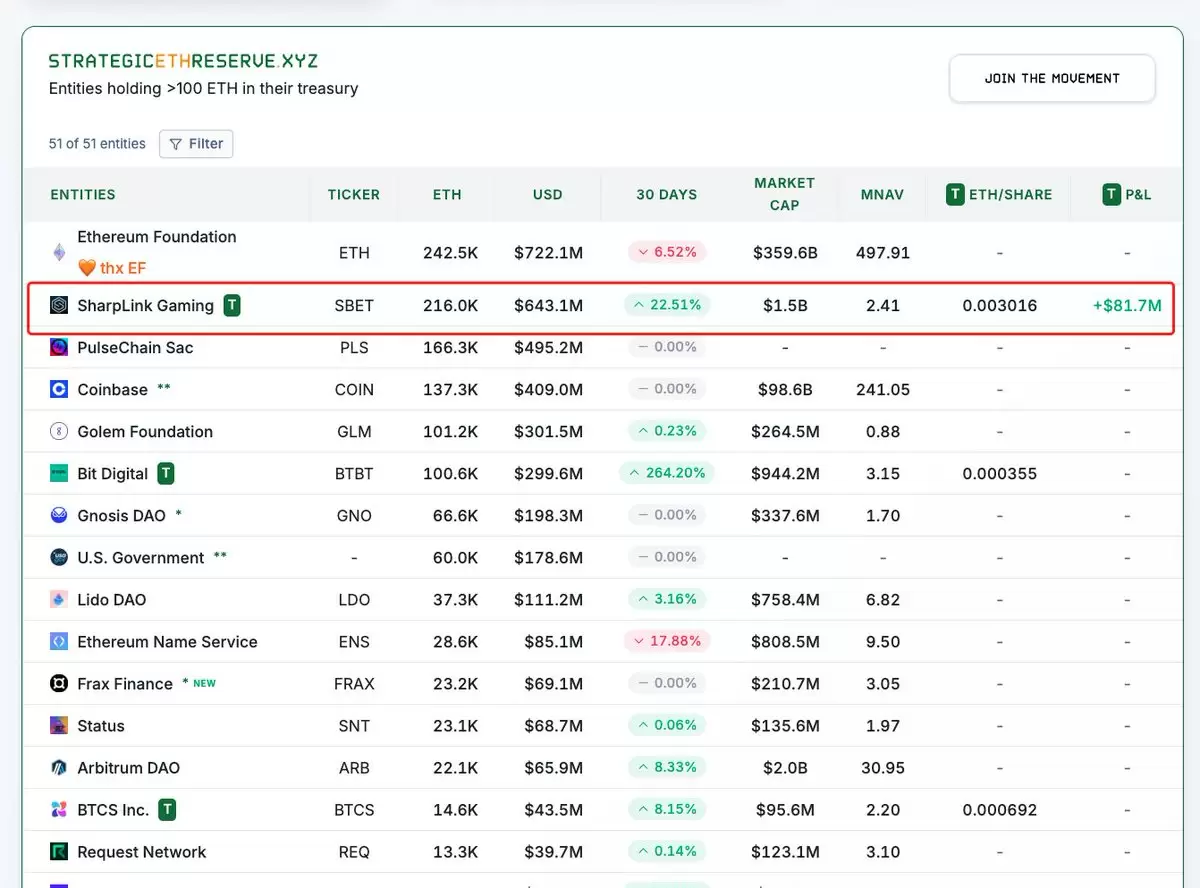
Task: Select the BTBT ticker cell
Action: coord(354,473)
